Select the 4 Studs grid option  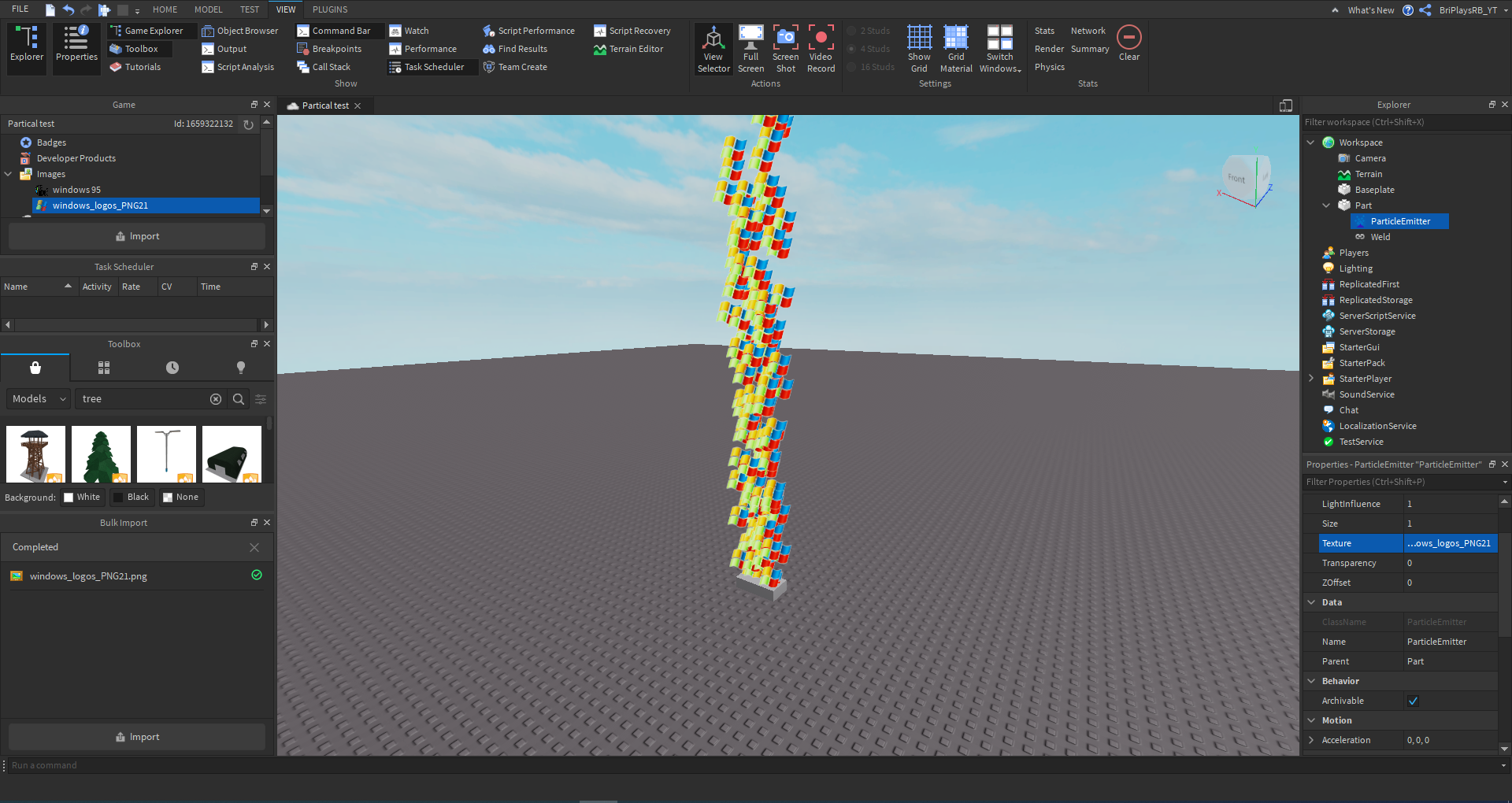click(868, 49)
